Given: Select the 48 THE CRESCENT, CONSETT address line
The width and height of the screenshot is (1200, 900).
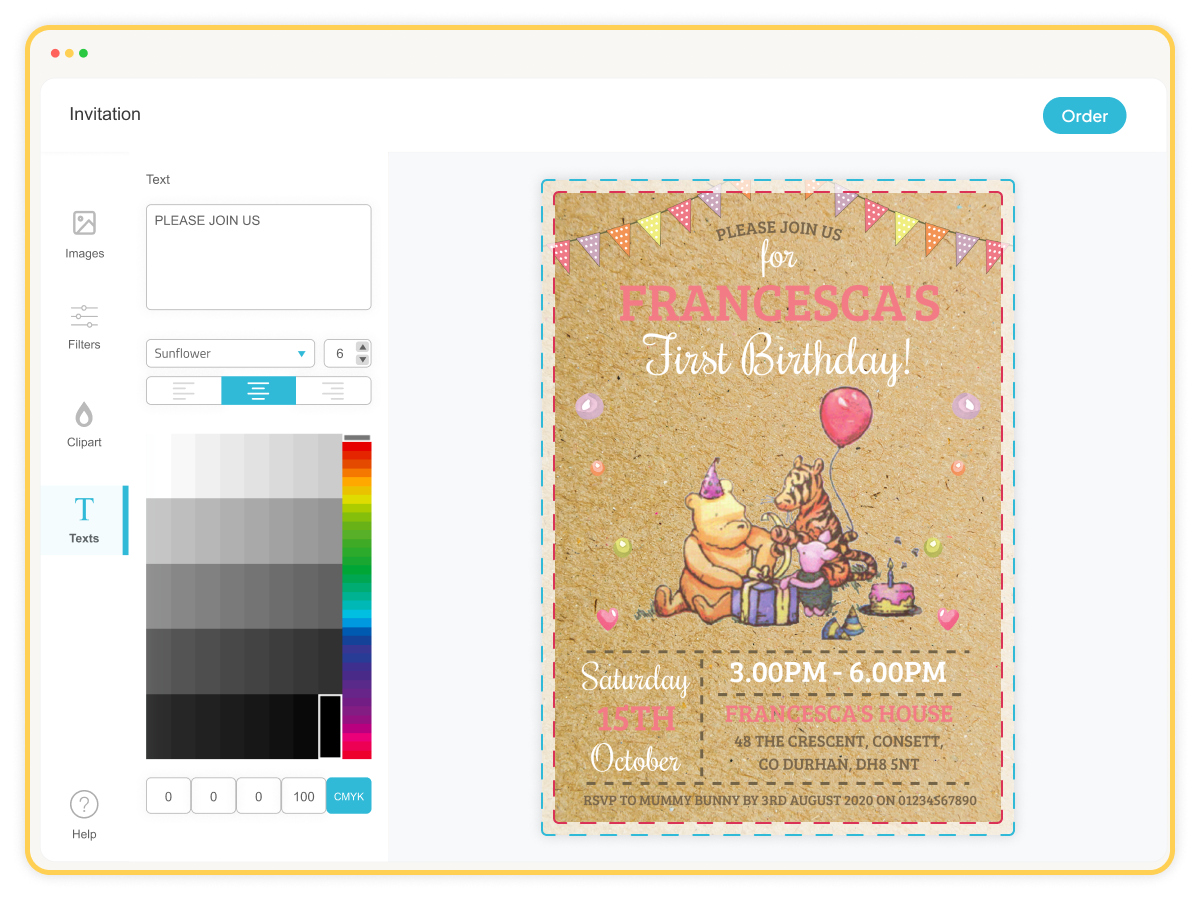Looking at the screenshot, I should (x=838, y=742).
